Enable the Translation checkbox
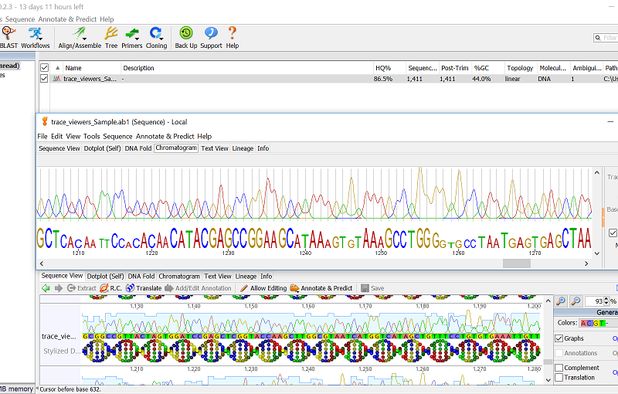 click(558, 377)
